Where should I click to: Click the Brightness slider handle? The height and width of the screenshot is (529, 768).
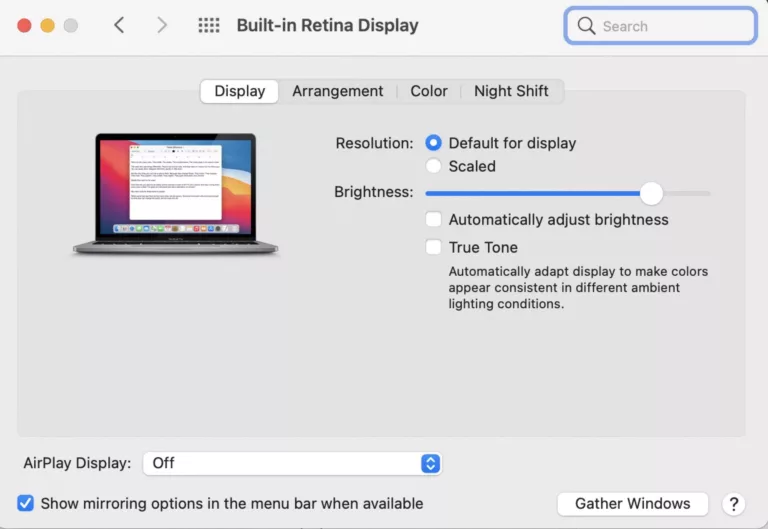coord(651,193)
